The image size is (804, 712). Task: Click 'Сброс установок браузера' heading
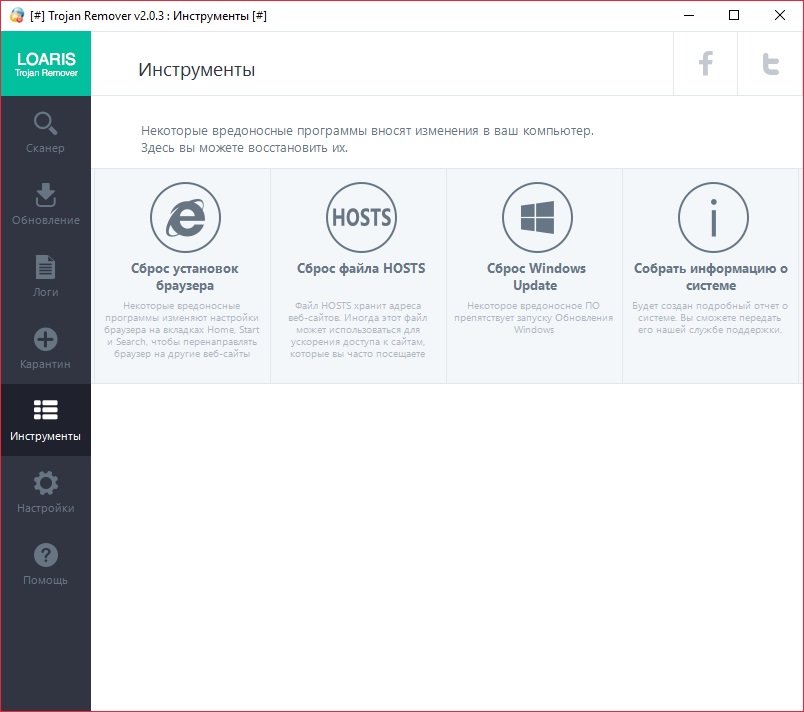[x=185, y=277]
